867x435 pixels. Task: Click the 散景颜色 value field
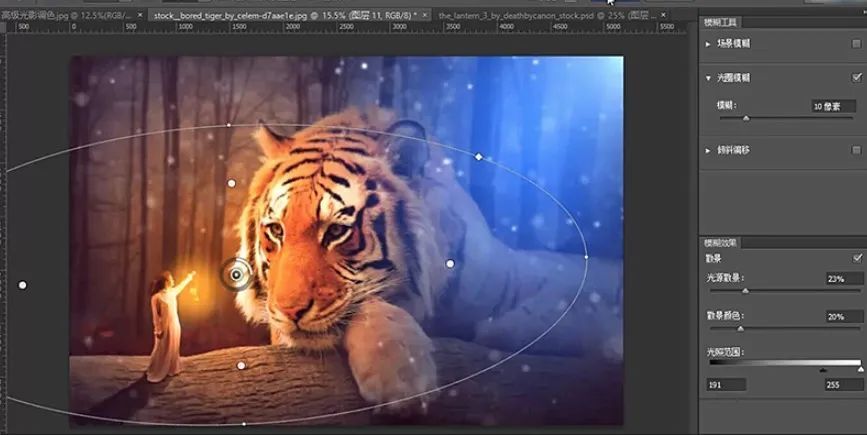pyautogui.click(x=842, y=316)
